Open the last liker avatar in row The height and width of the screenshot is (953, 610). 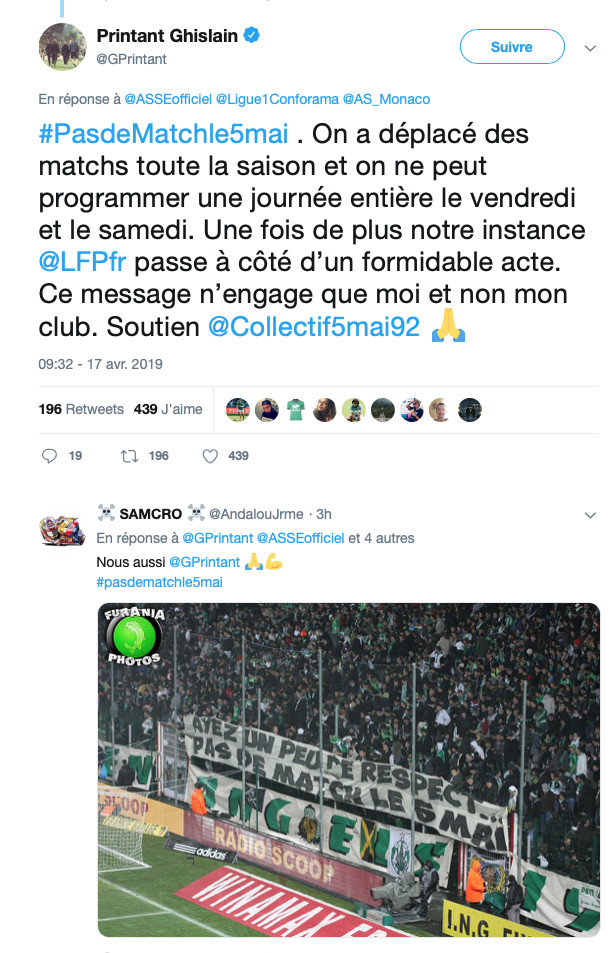pyautogui.click(x=470, y=410)
